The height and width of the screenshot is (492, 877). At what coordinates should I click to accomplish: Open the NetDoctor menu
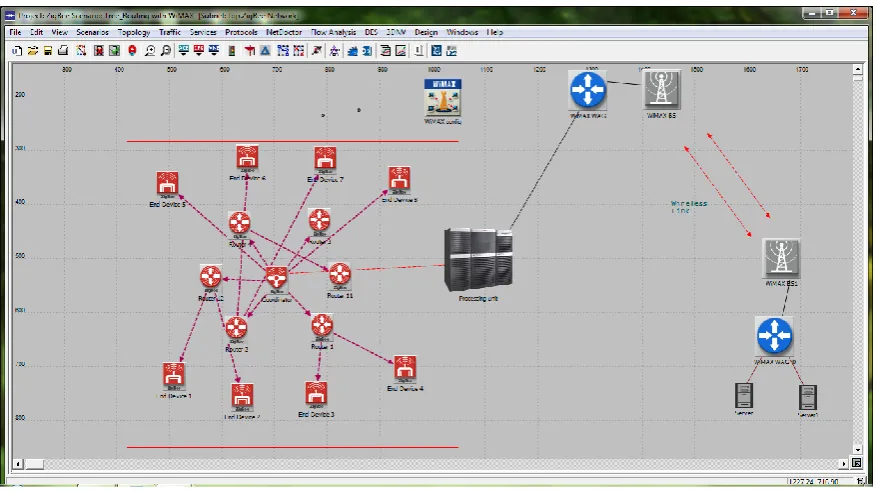(284, 32)
